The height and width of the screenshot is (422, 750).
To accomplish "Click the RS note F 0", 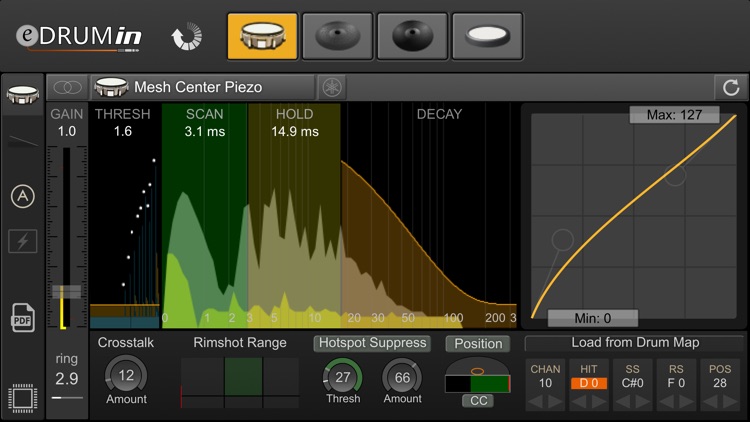I will (x=676, y=383).
